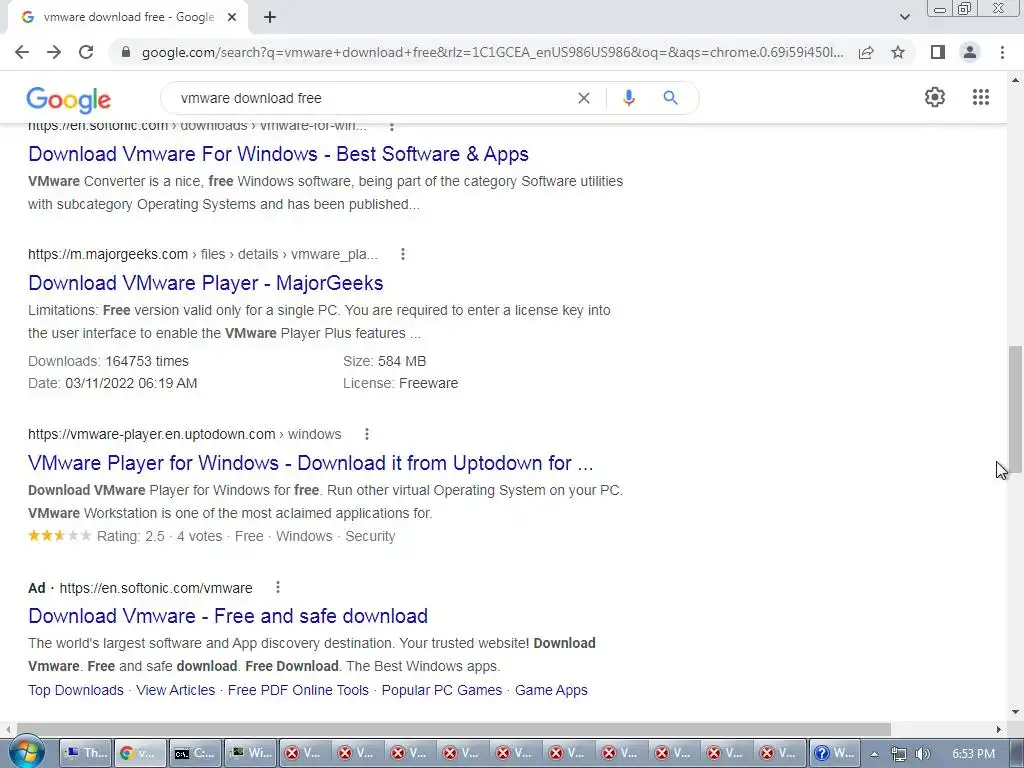Reload the current search page
The image size is (1024, 768).
86,52
